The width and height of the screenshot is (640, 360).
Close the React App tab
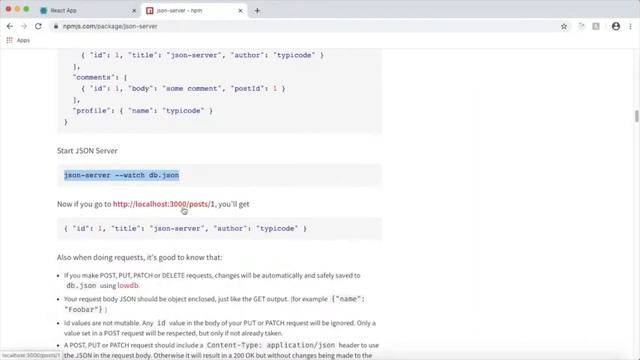coord(134,11)
